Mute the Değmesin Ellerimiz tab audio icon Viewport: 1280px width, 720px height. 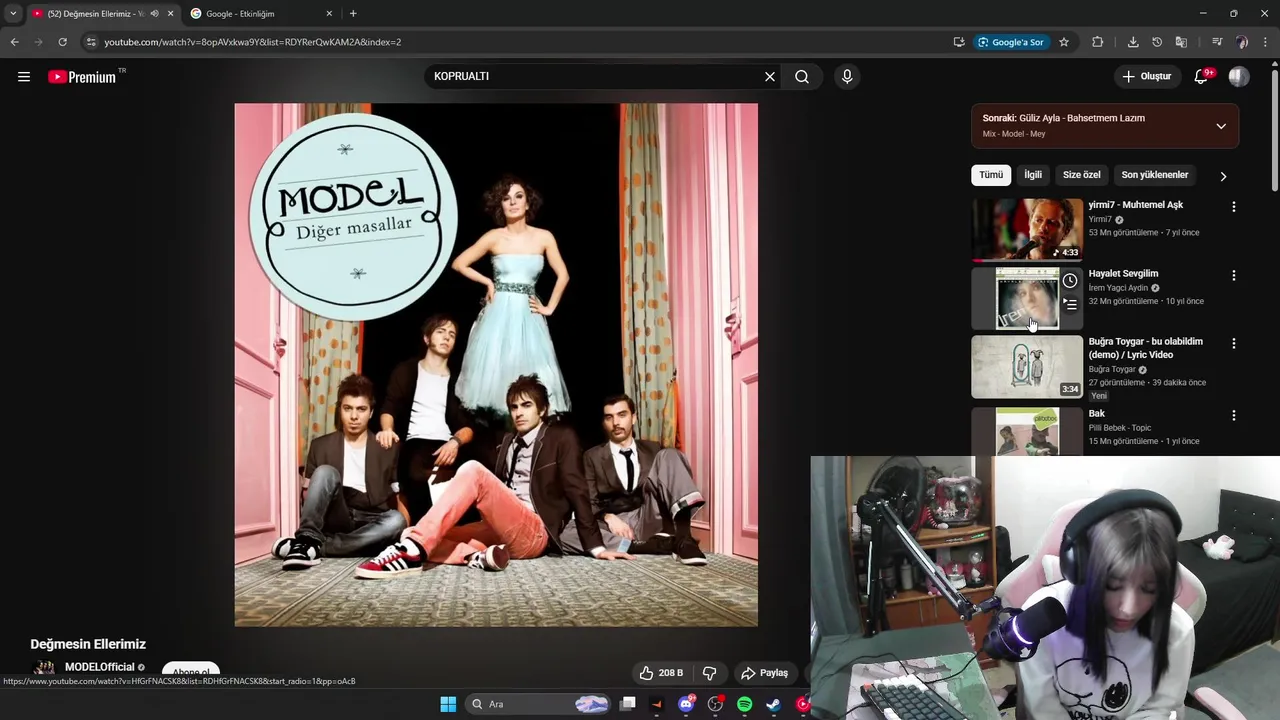coord(154,13)
